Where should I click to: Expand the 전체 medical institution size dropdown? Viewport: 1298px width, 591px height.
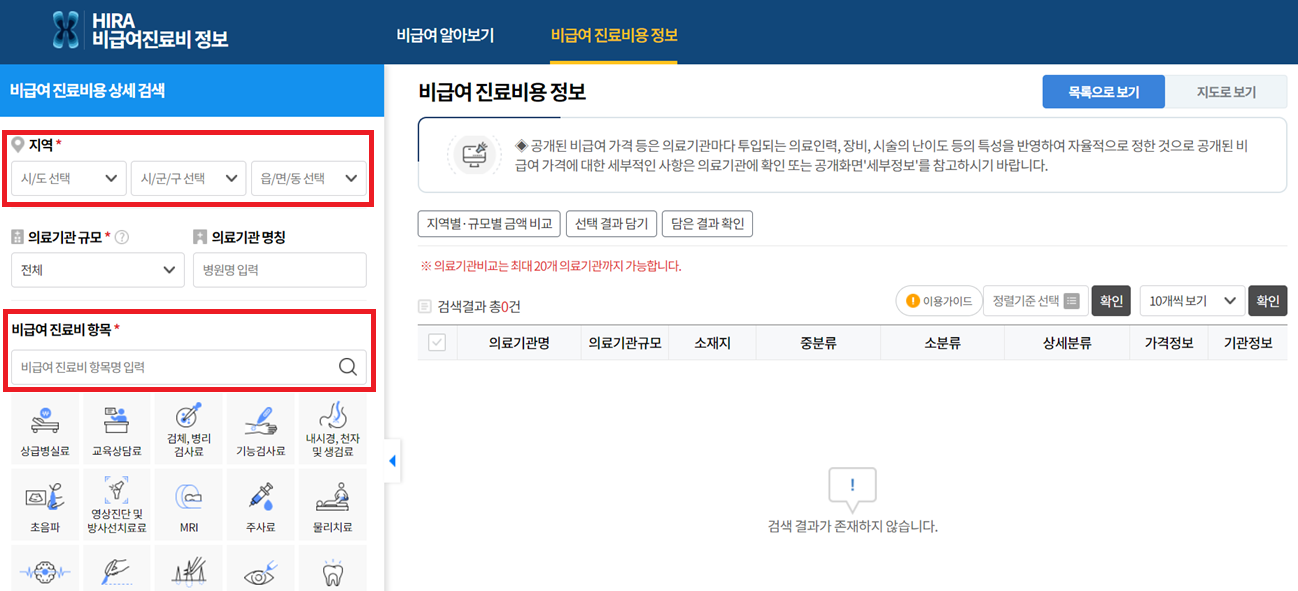click(x=97, y=270)
